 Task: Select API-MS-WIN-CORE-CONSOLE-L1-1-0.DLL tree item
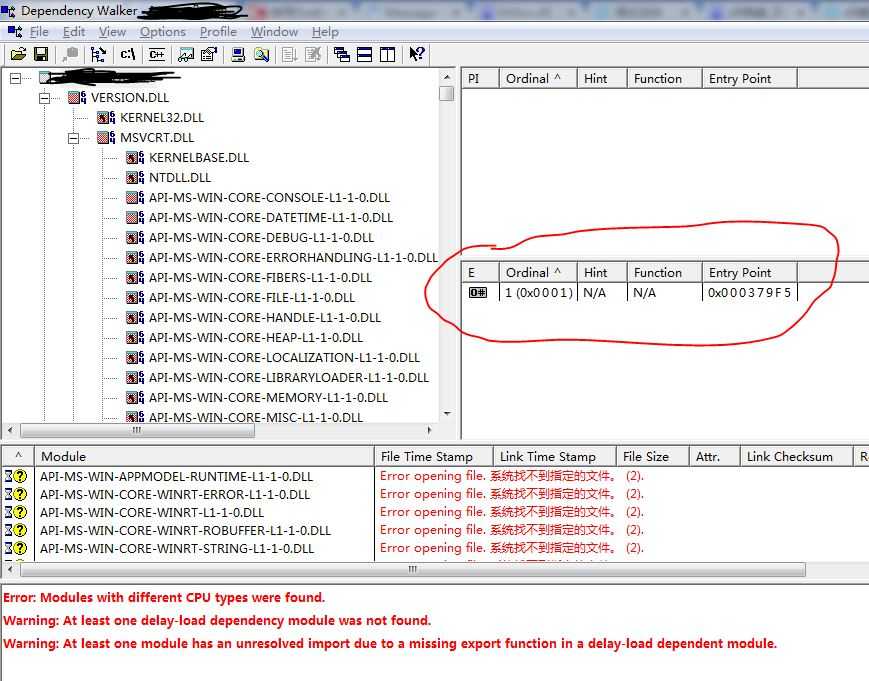click(x=269, y=198)
